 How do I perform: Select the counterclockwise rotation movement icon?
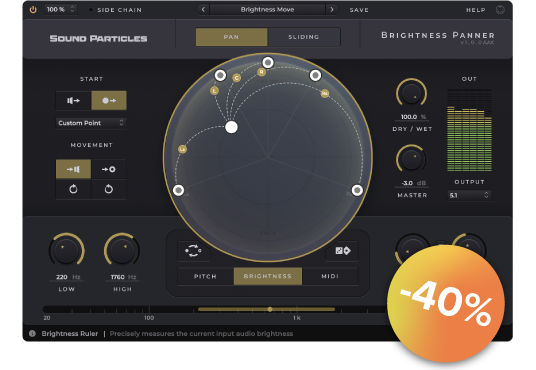click(73, 189)
